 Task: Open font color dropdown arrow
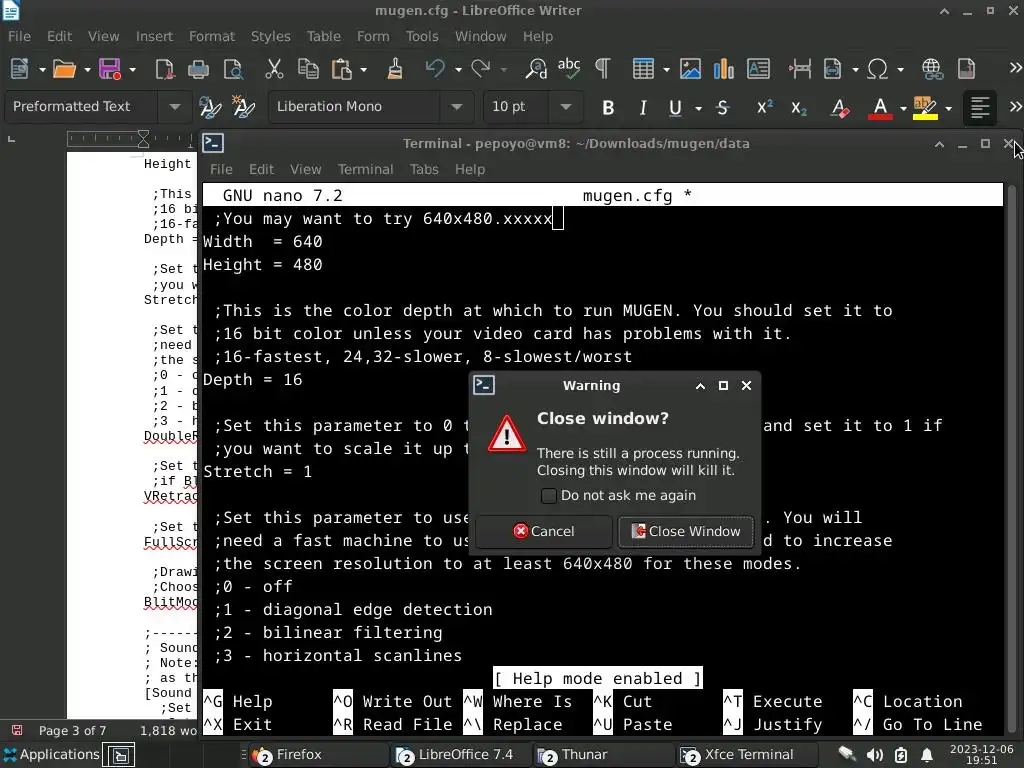point(903,108)
